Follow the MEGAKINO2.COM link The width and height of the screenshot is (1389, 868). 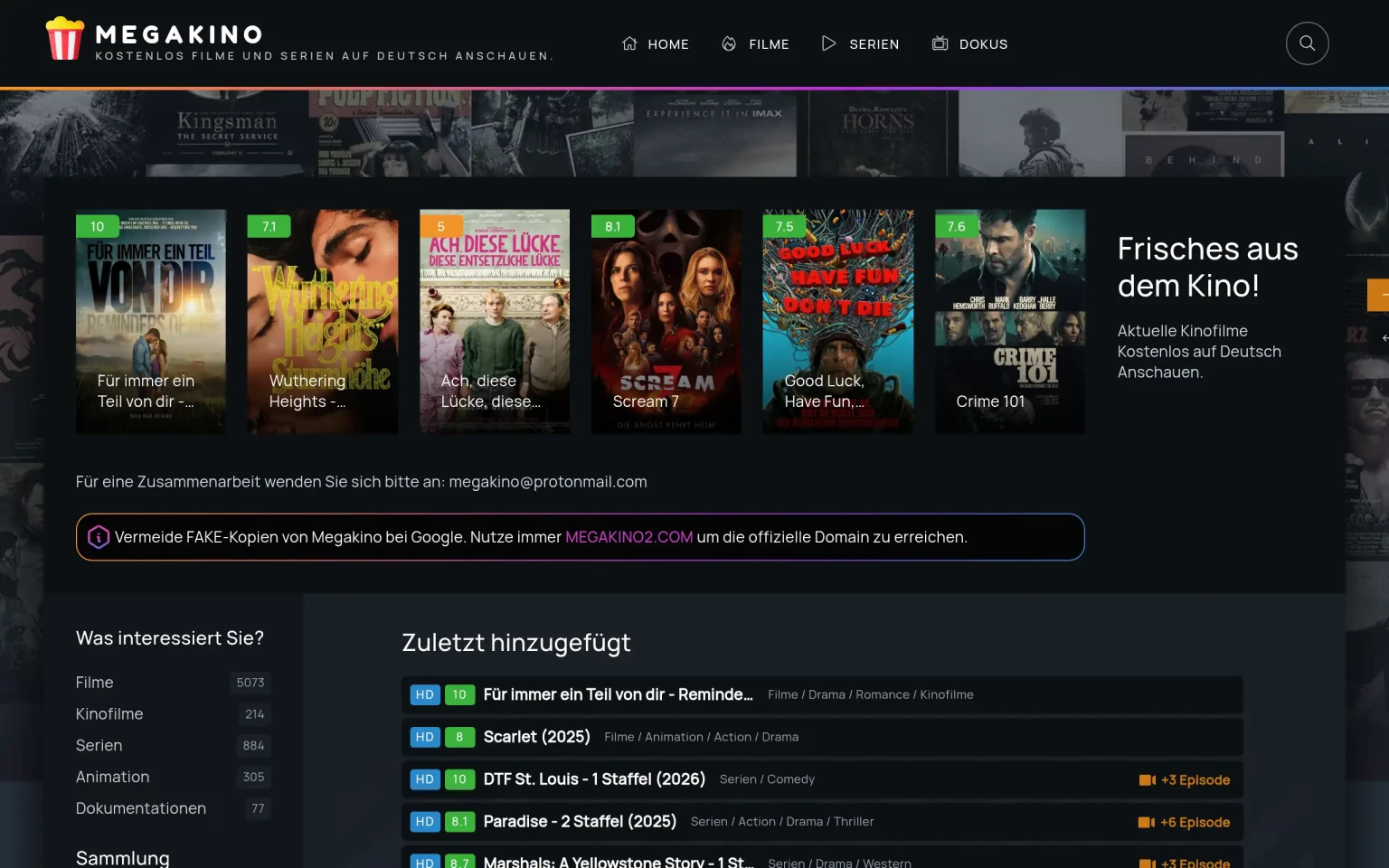[x=629, y=537]
